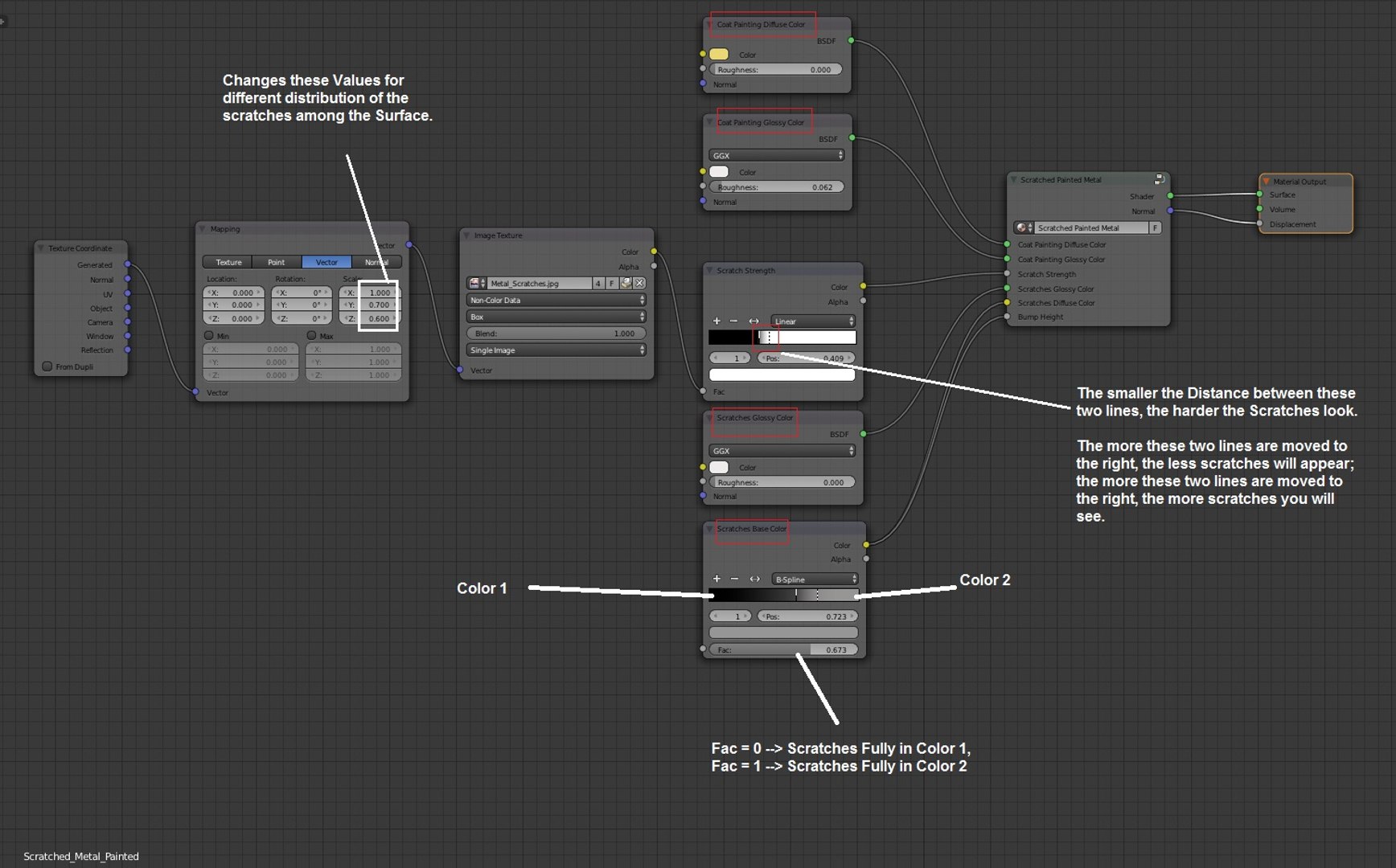Open GGX distribution dropdown in Coat Painting Glossy Color

point(776,155)
